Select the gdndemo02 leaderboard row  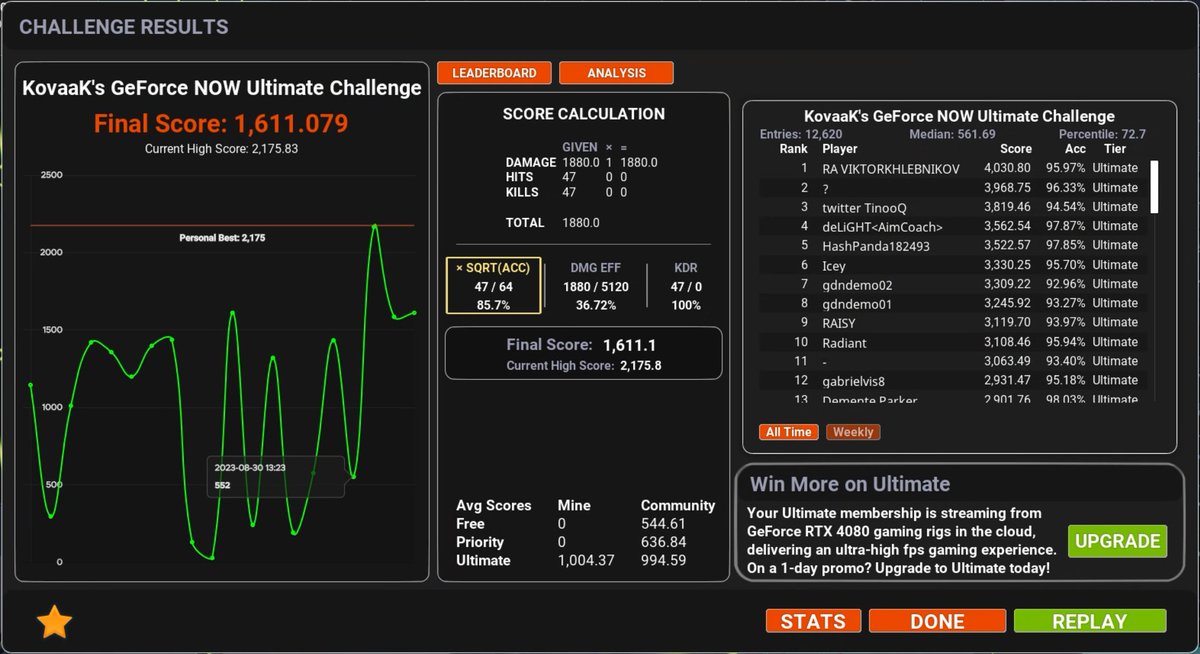(955, 284)
